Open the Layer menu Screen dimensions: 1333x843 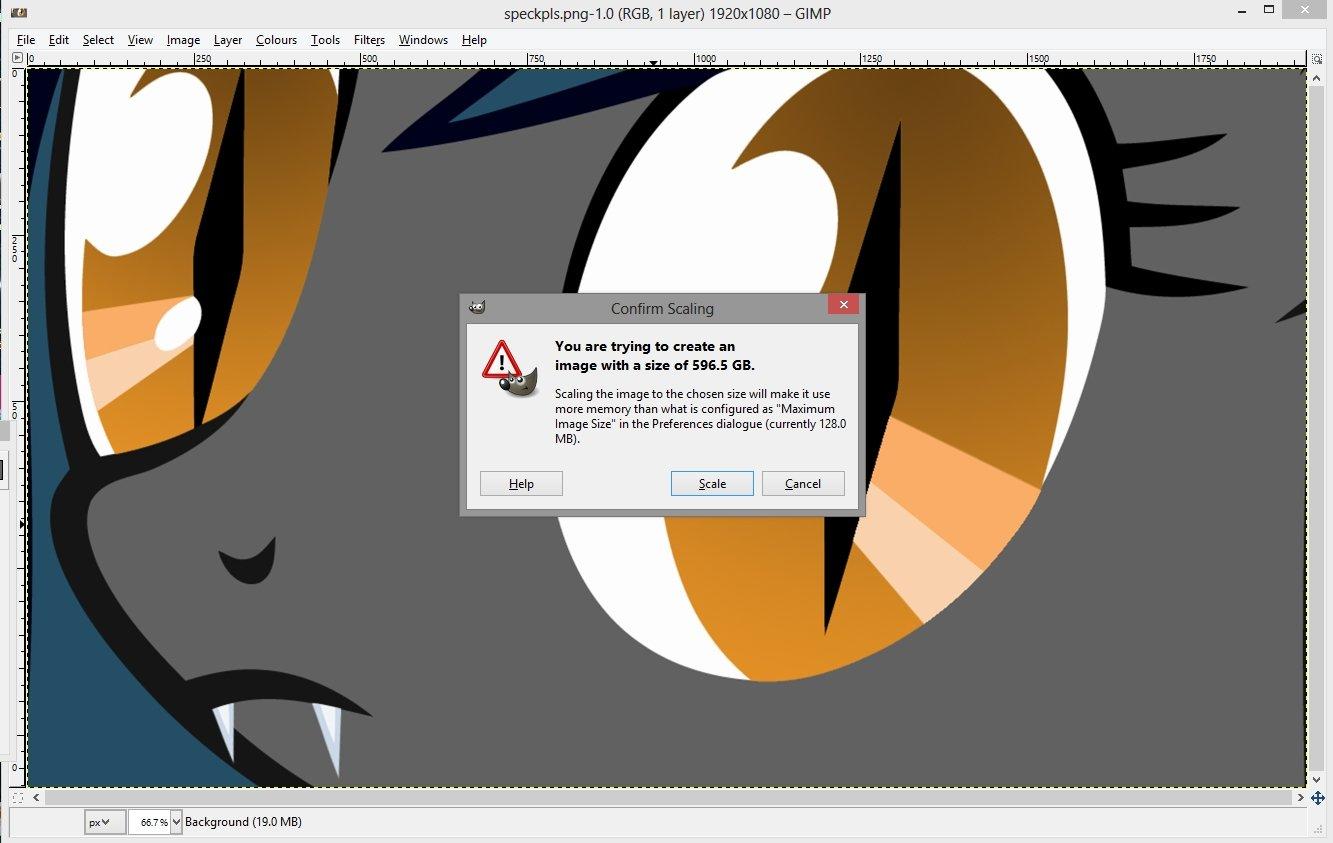point(228,40)
